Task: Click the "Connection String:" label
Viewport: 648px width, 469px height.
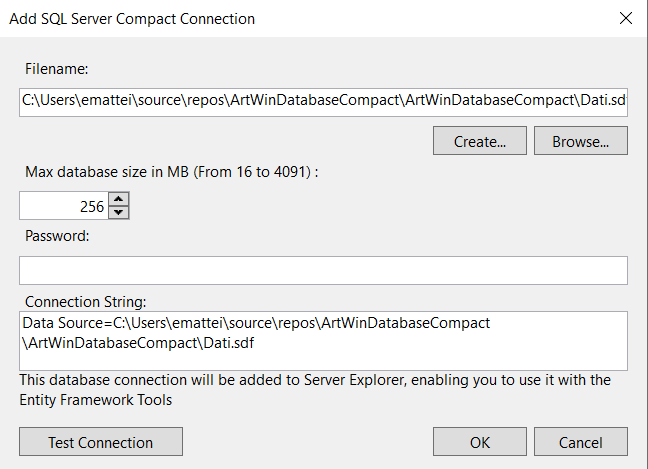Action: coord(86,302)
